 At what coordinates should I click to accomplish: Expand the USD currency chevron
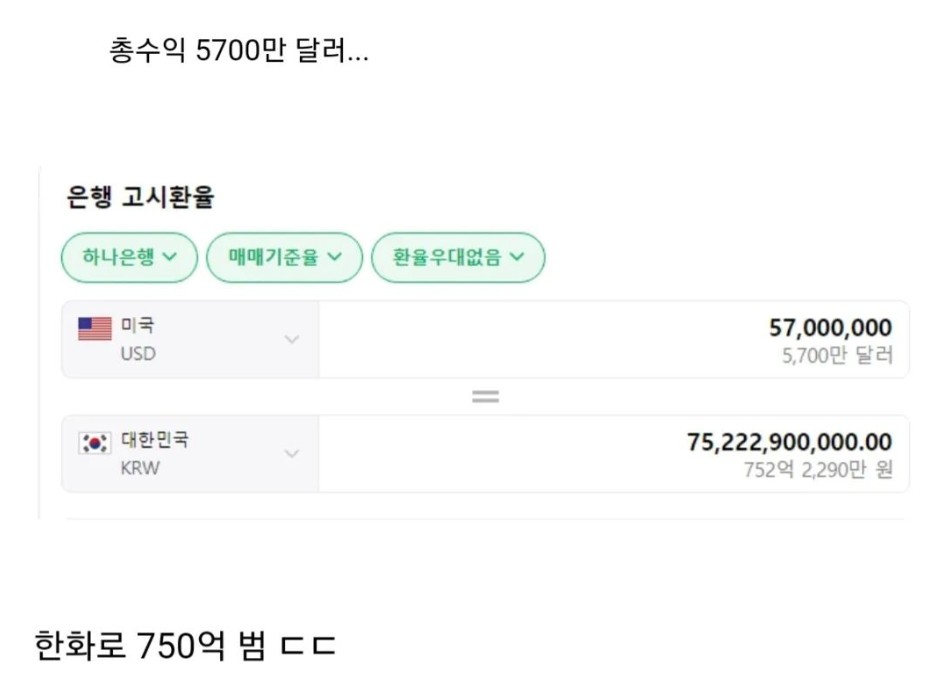pos(291,340)
